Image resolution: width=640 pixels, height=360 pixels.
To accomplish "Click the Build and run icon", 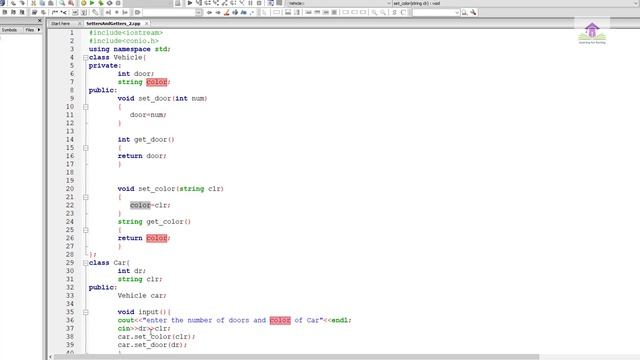I will point(101,3).
